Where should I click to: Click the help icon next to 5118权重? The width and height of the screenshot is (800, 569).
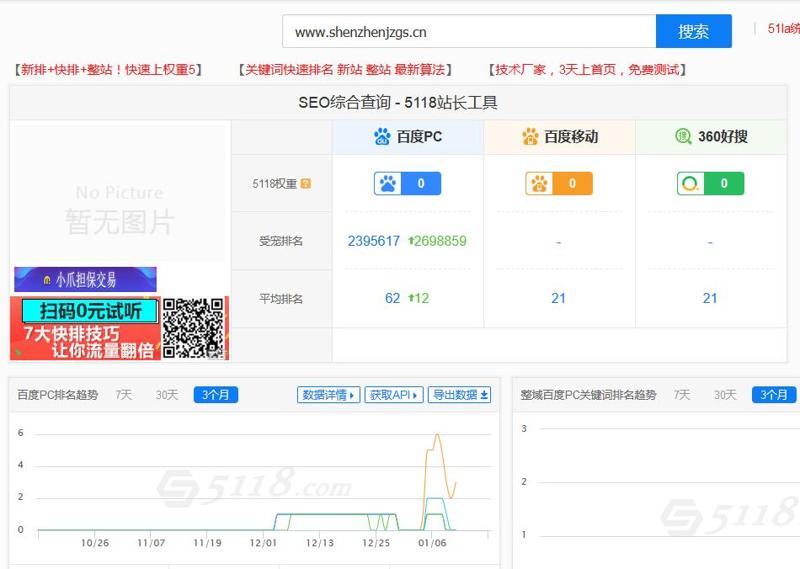[x=306, y=184]
